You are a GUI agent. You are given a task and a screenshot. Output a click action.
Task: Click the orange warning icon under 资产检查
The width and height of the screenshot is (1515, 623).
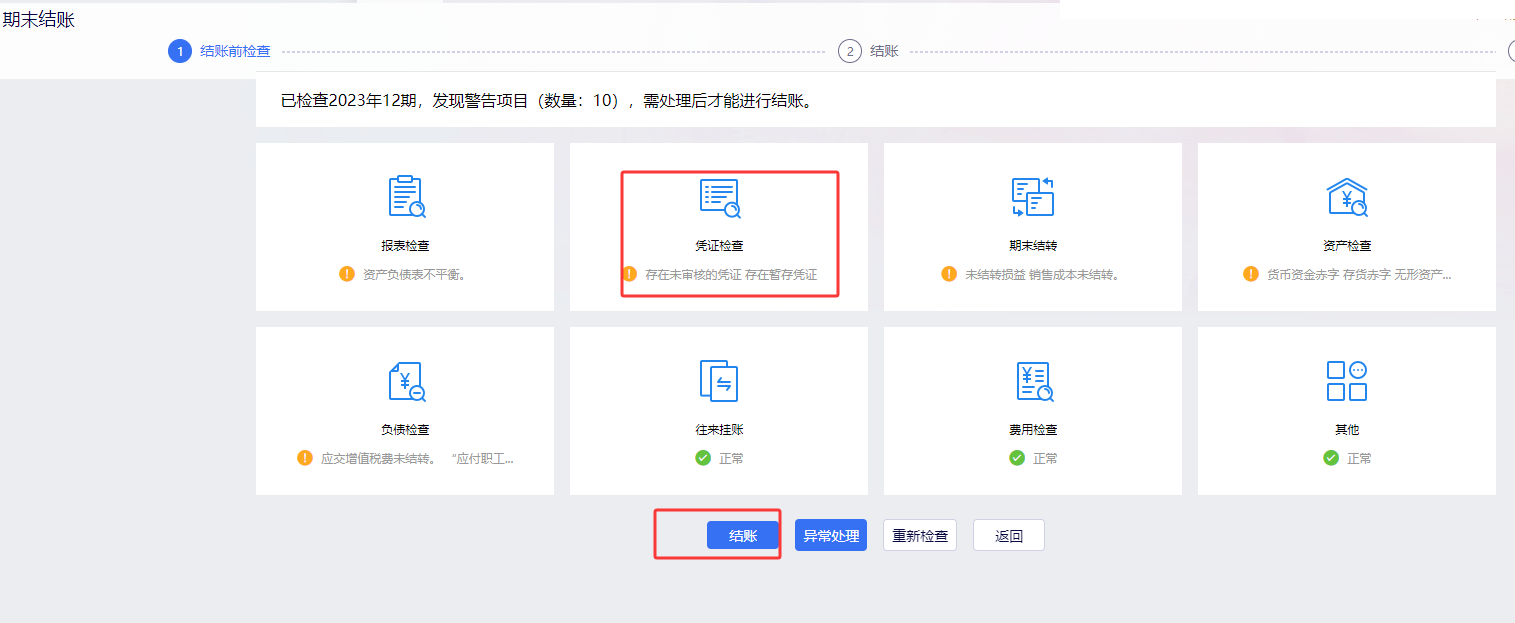[x=1251, y=273]
